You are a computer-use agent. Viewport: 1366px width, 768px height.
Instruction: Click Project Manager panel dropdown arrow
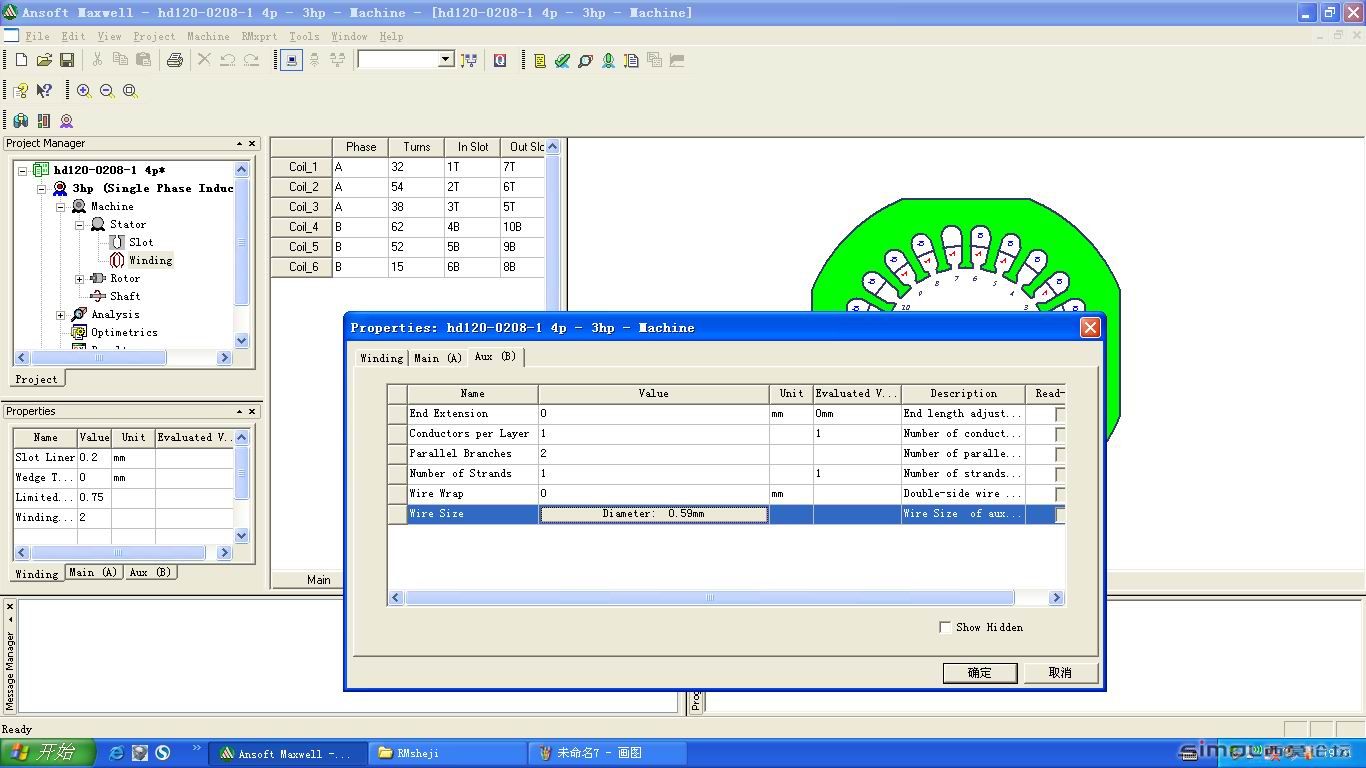click(x=239, y=143)
